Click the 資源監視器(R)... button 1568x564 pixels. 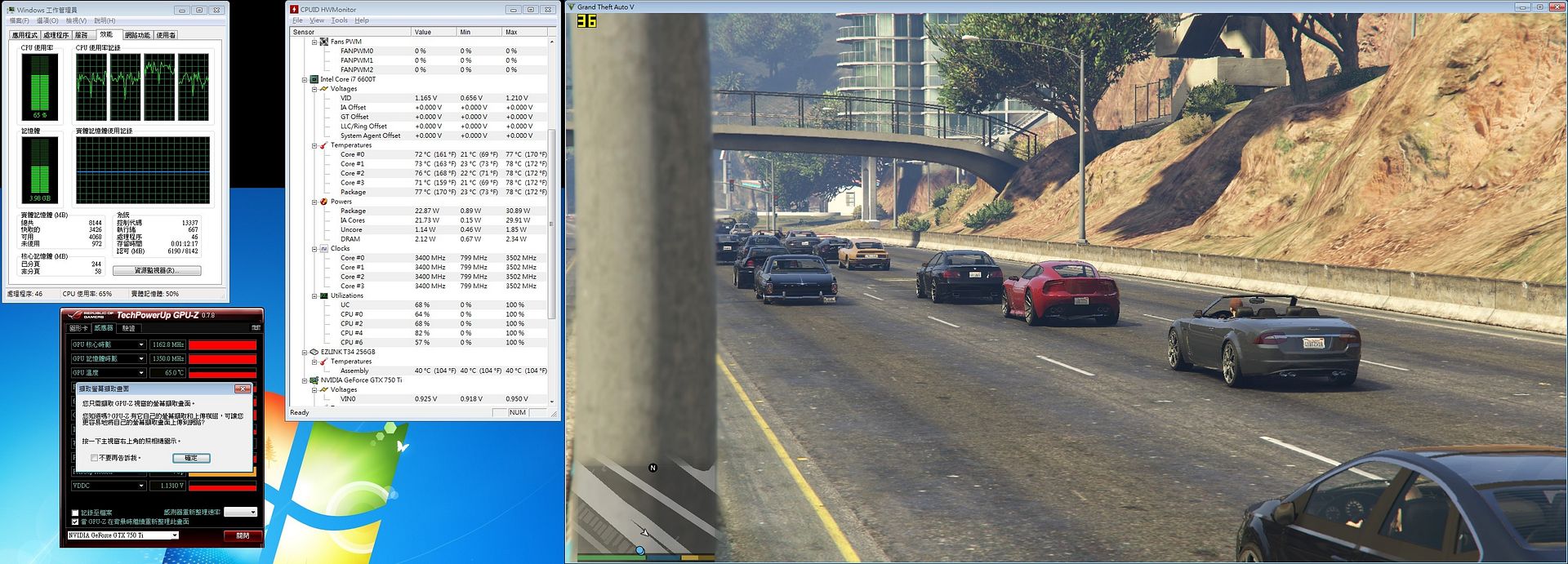pyautogui.click(x=156, y=270)
